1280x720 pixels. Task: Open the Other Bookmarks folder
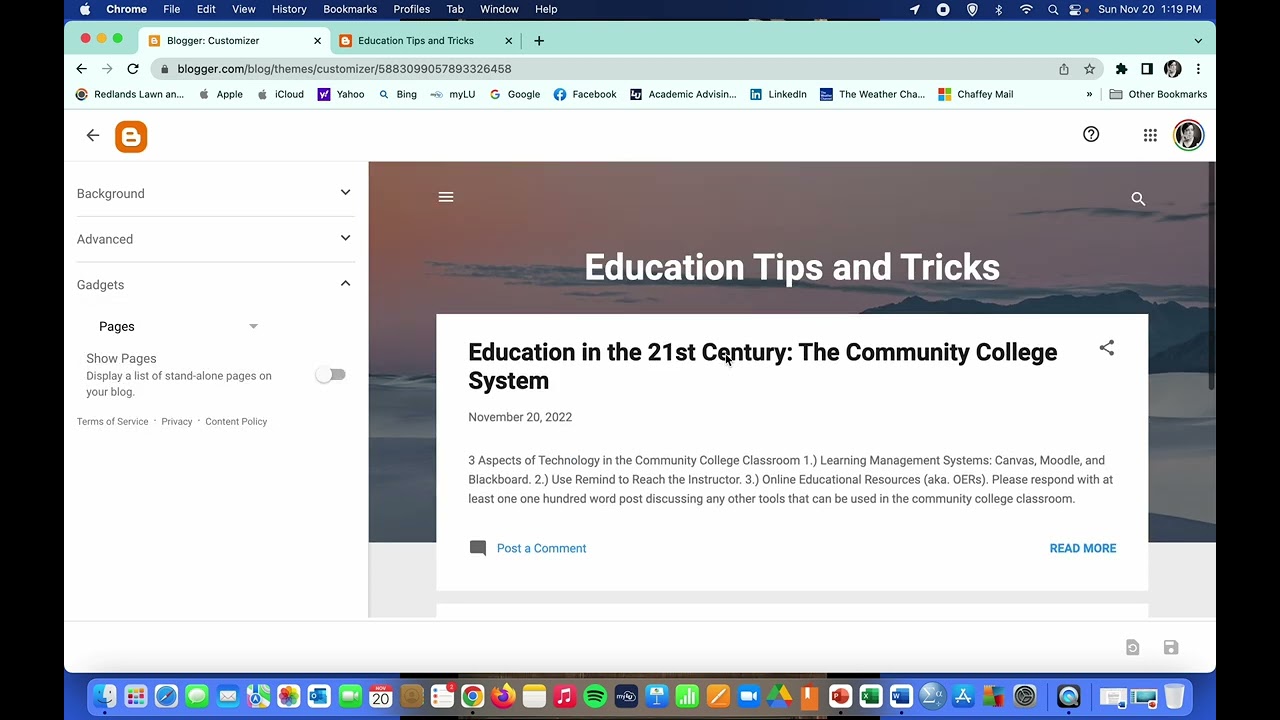pos(1158,94)
